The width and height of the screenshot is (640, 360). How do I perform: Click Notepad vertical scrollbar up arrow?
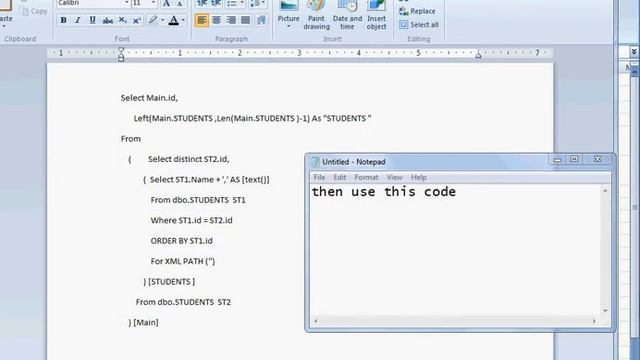(x=605, y=191)
